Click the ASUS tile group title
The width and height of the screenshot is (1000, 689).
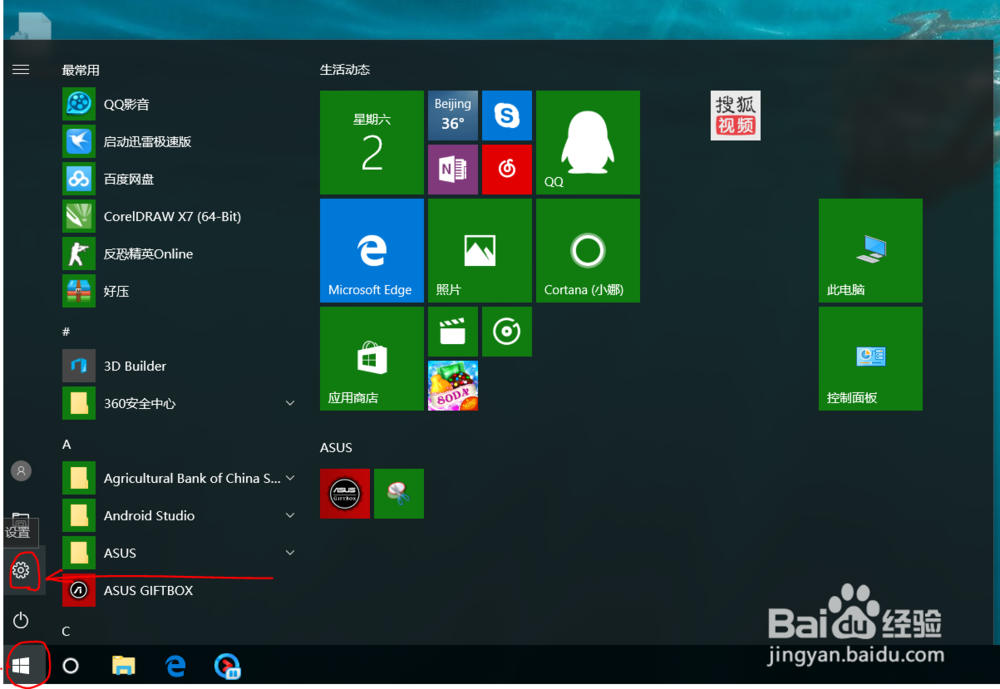pyautogui.click(x=336, y=447)
